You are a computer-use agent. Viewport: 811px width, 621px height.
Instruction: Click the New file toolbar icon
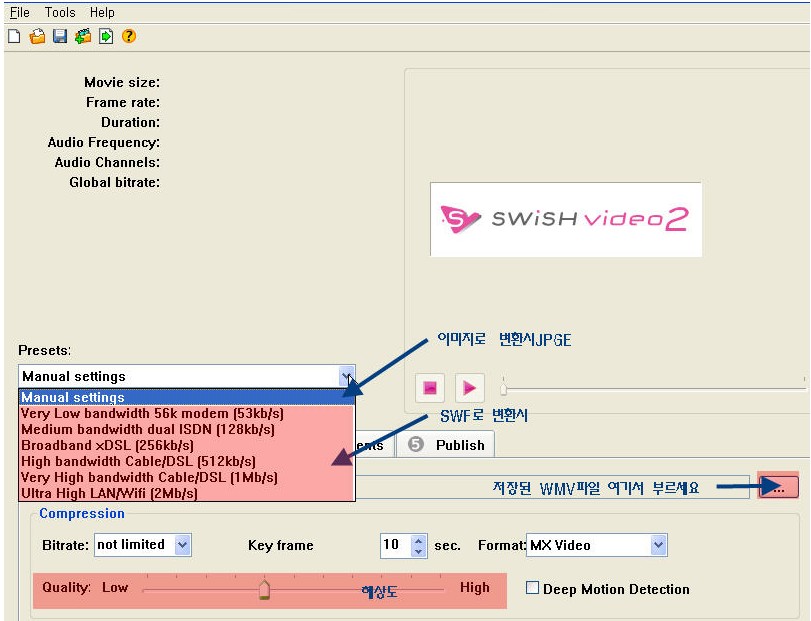(14, 36)
